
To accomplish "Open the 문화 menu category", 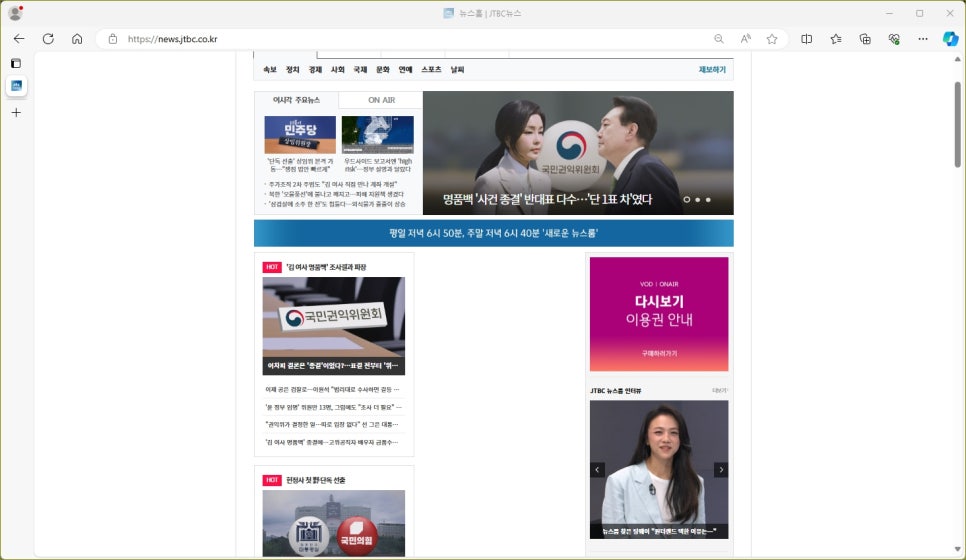I will tap(383, 70).
